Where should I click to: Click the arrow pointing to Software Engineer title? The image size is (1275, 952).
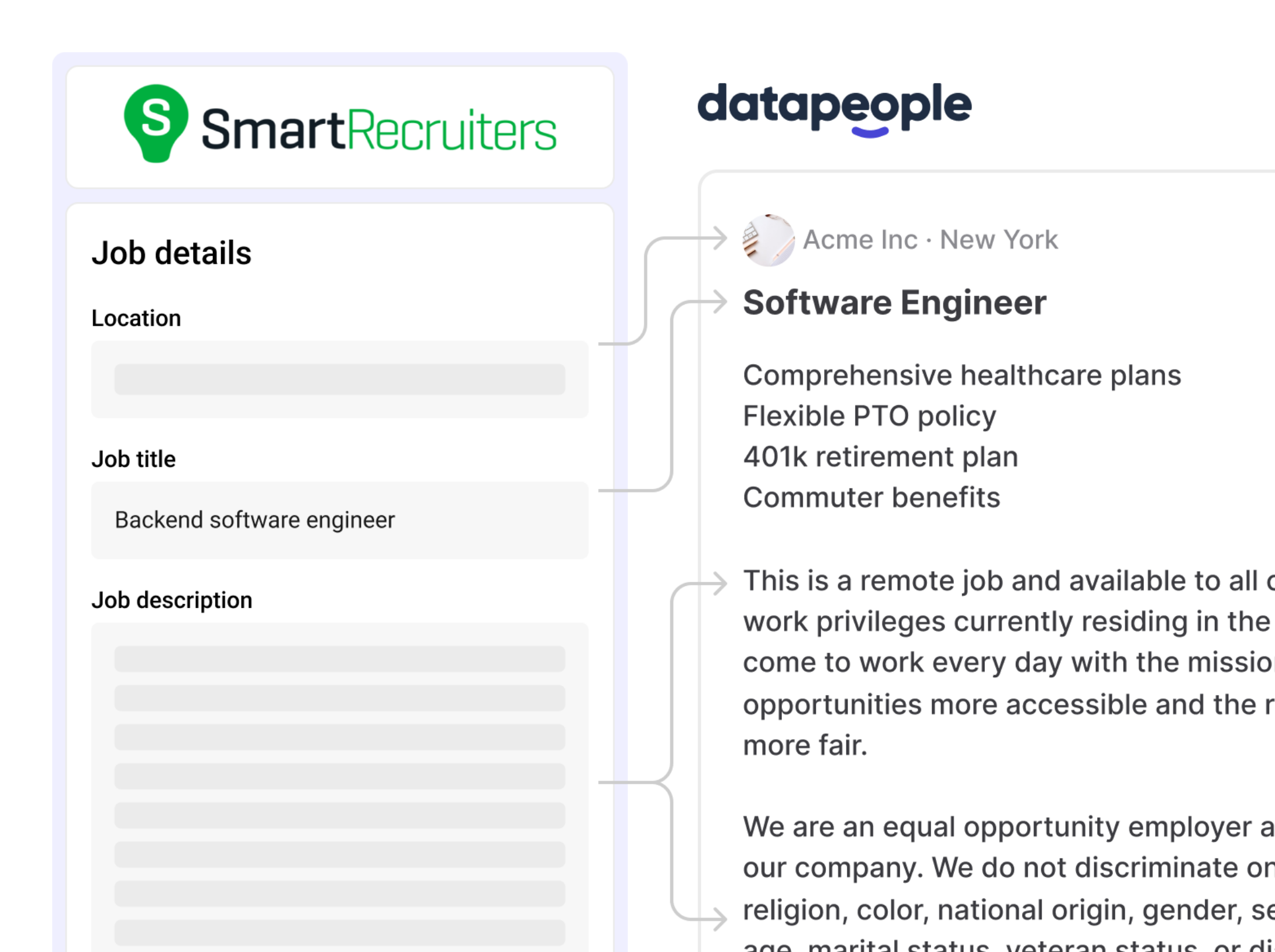(718, 302)
